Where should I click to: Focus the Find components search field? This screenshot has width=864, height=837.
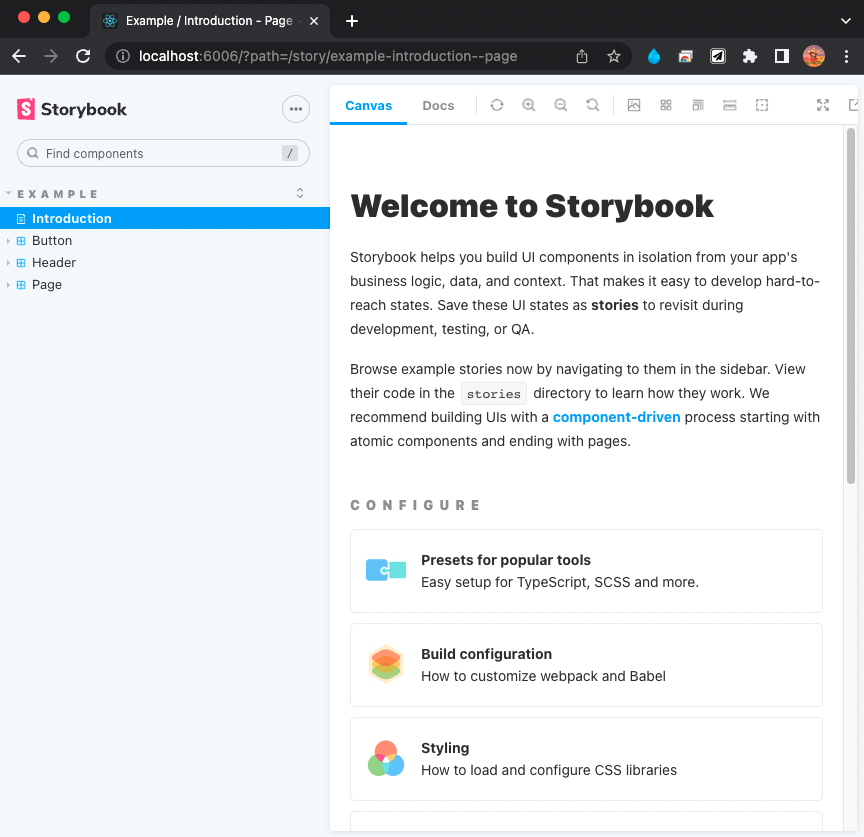coord(163,153)
